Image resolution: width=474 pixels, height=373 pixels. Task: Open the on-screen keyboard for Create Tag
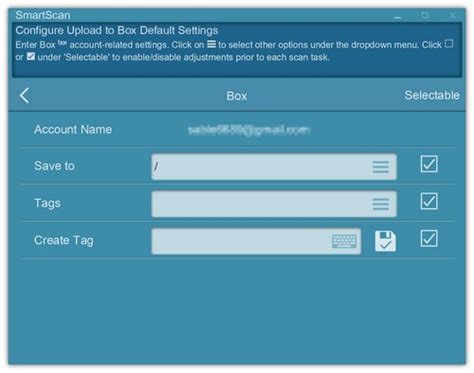344,241
